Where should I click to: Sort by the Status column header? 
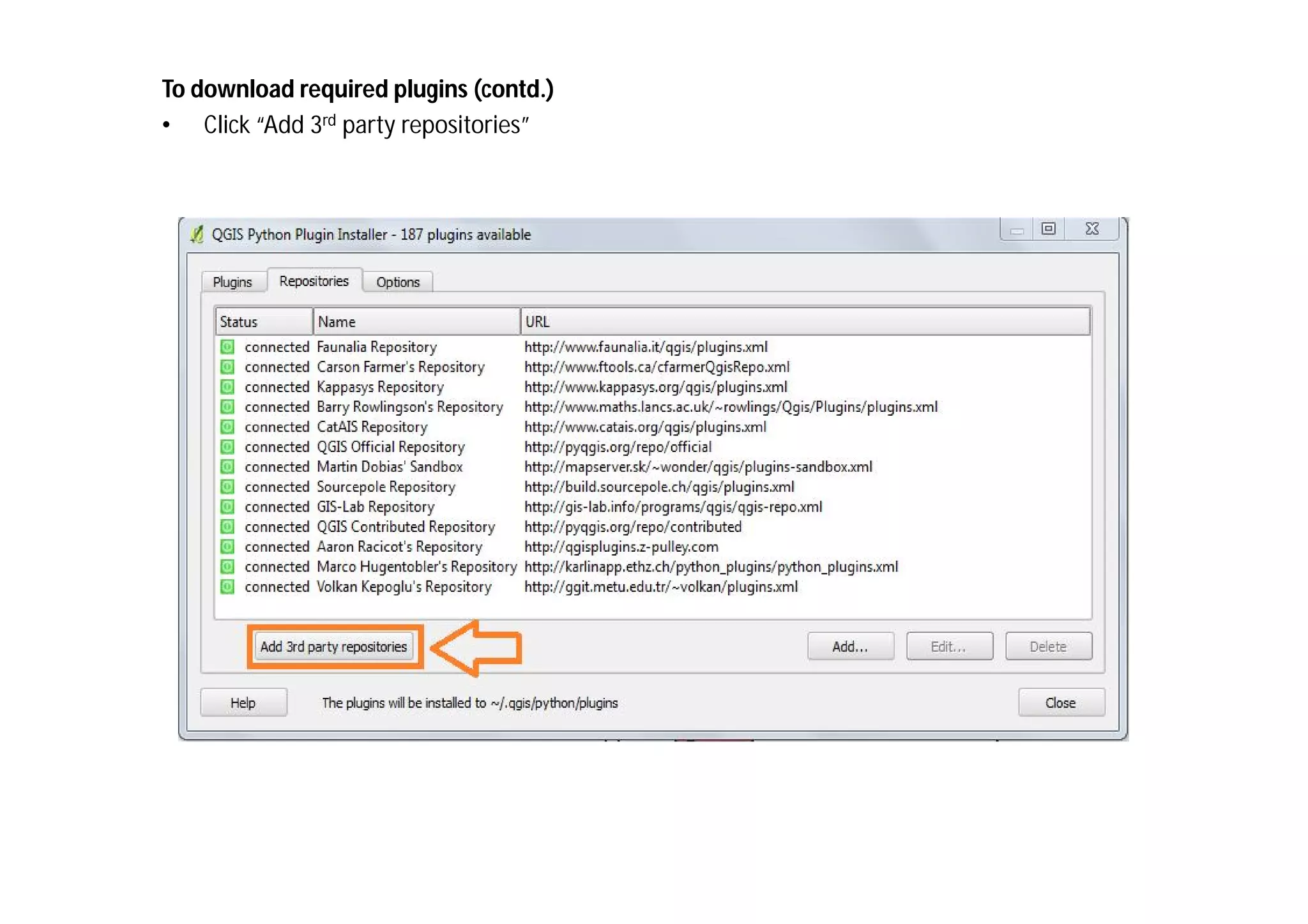click(x=264, y=322)
